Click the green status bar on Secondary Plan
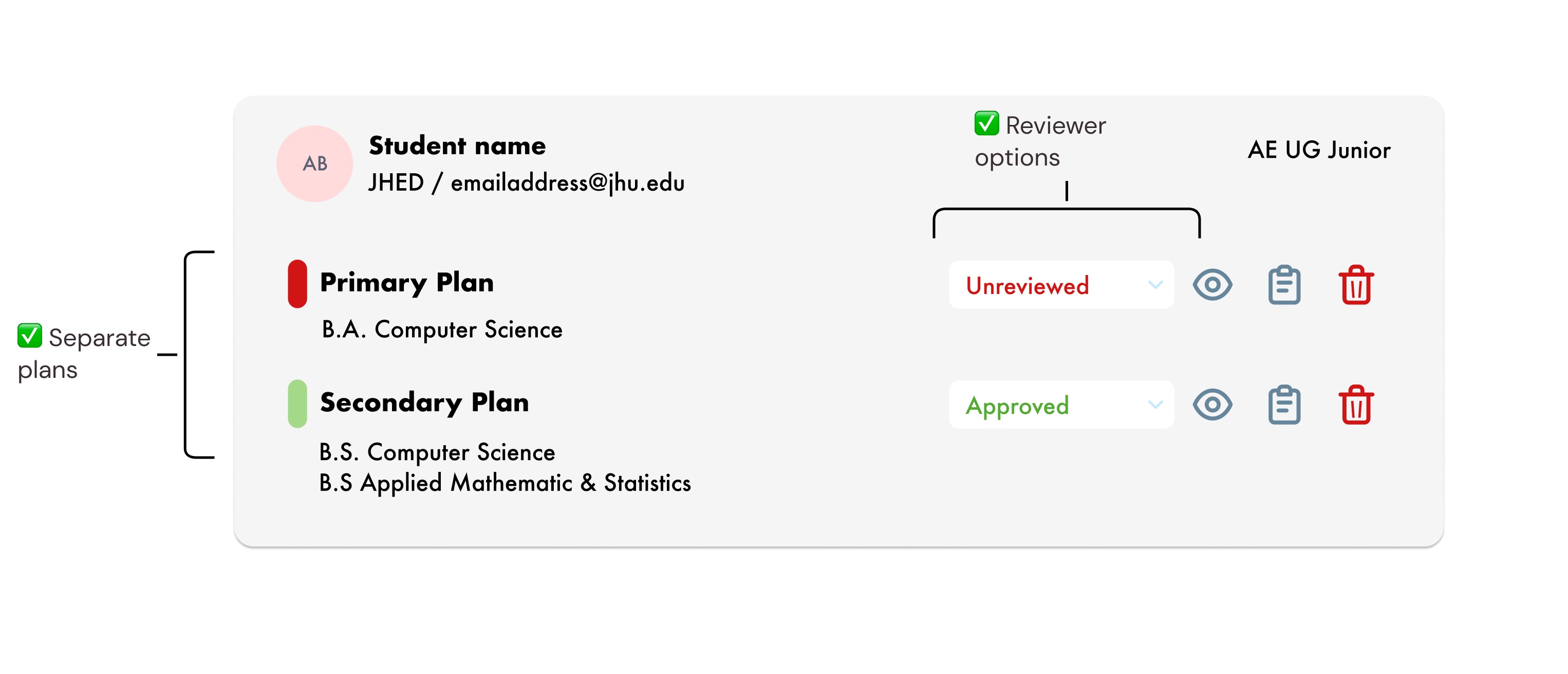The width and height of the screenshot is (1568, 674). point(297,404)
